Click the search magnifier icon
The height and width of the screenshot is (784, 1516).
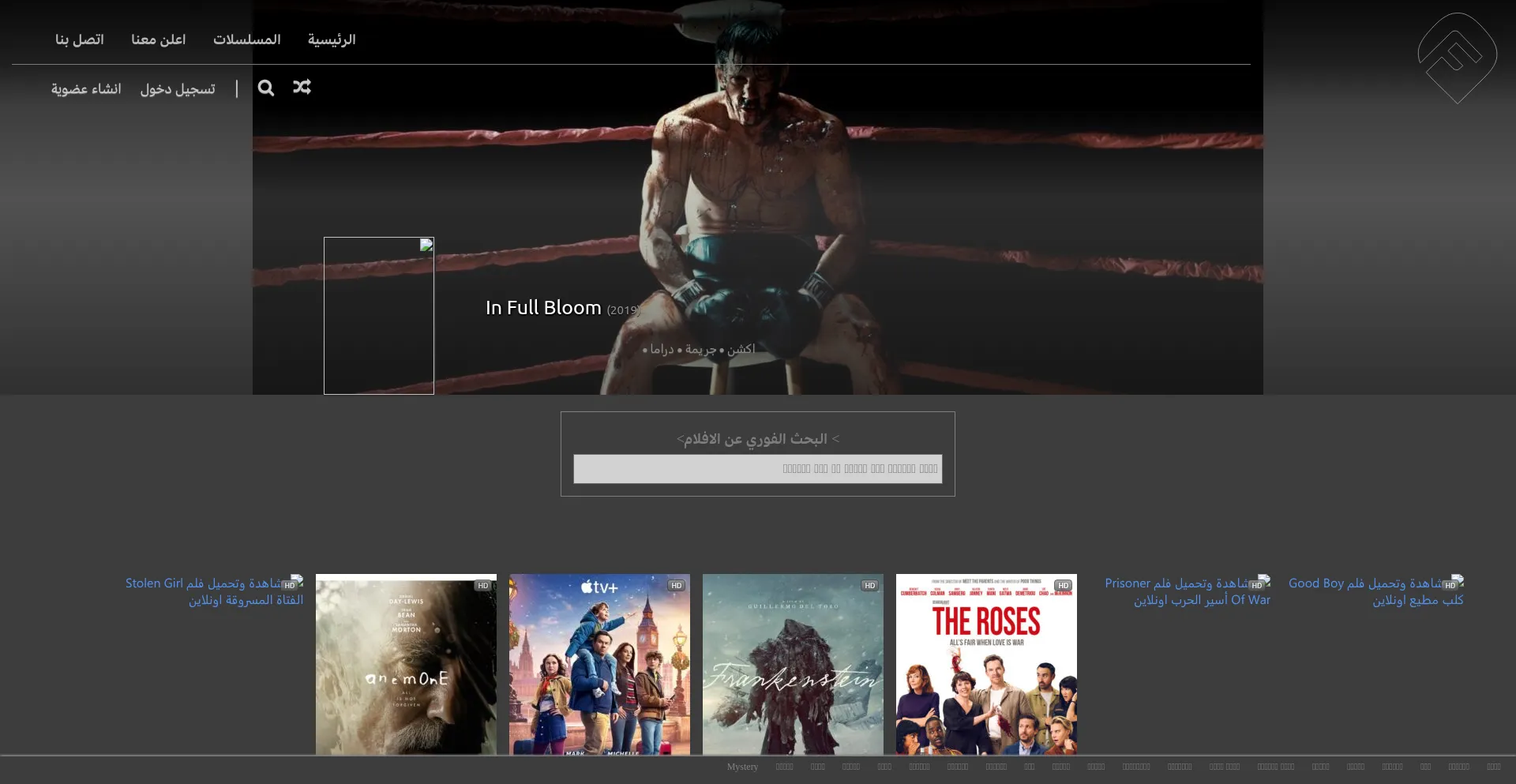(266, 88)
